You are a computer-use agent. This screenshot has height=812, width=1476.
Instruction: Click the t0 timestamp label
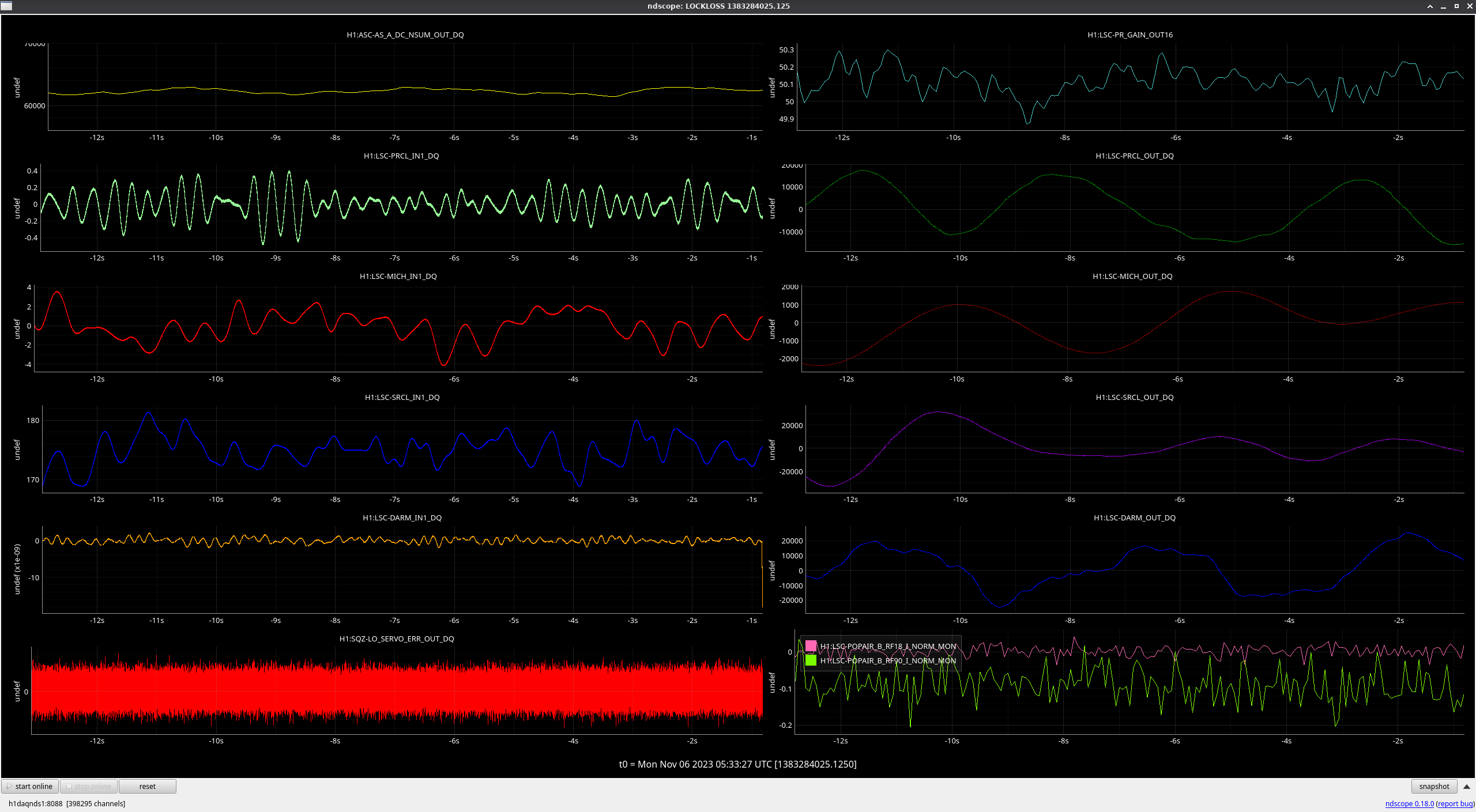click(737, 764)
